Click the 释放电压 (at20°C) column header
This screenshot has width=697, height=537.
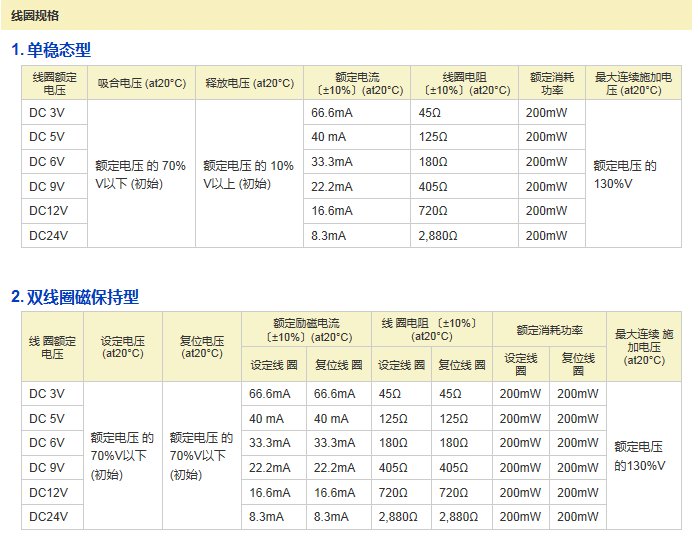249,83
